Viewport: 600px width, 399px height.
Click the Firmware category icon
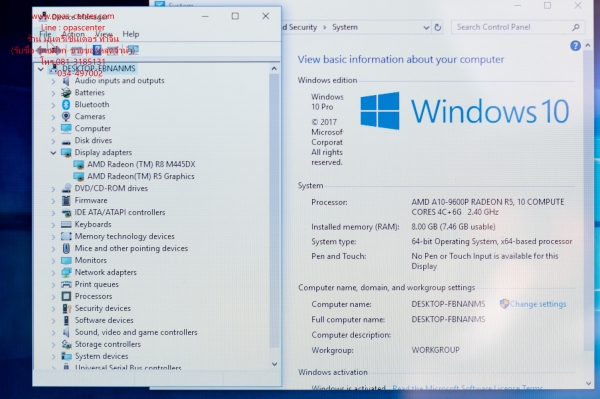tap(66, 200)
